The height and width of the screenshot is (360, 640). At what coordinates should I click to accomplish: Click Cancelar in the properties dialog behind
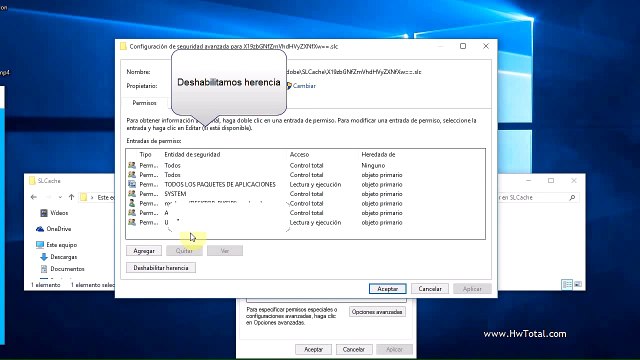pos(353,349)
